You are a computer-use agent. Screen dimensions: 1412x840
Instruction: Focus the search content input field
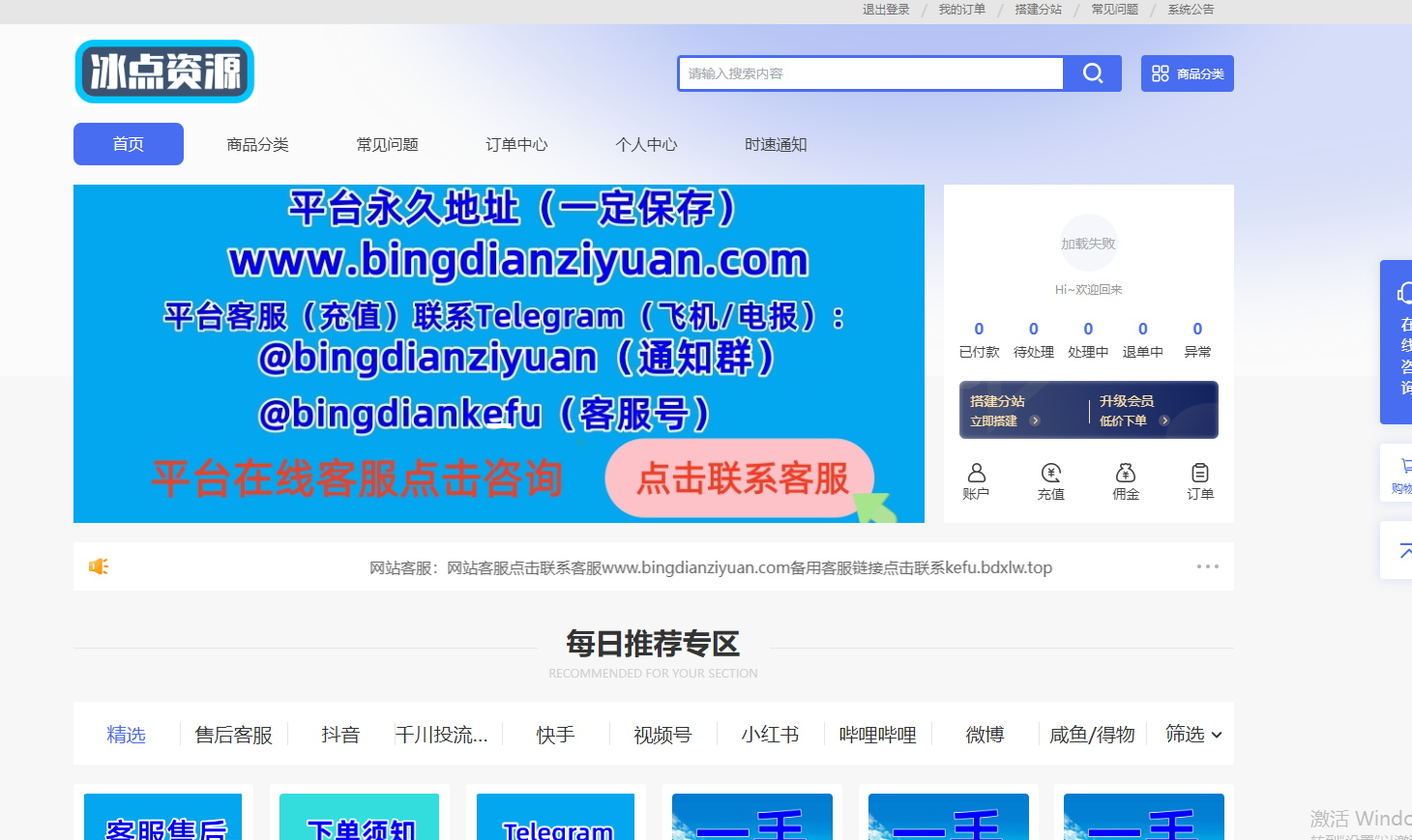[870, 73]
